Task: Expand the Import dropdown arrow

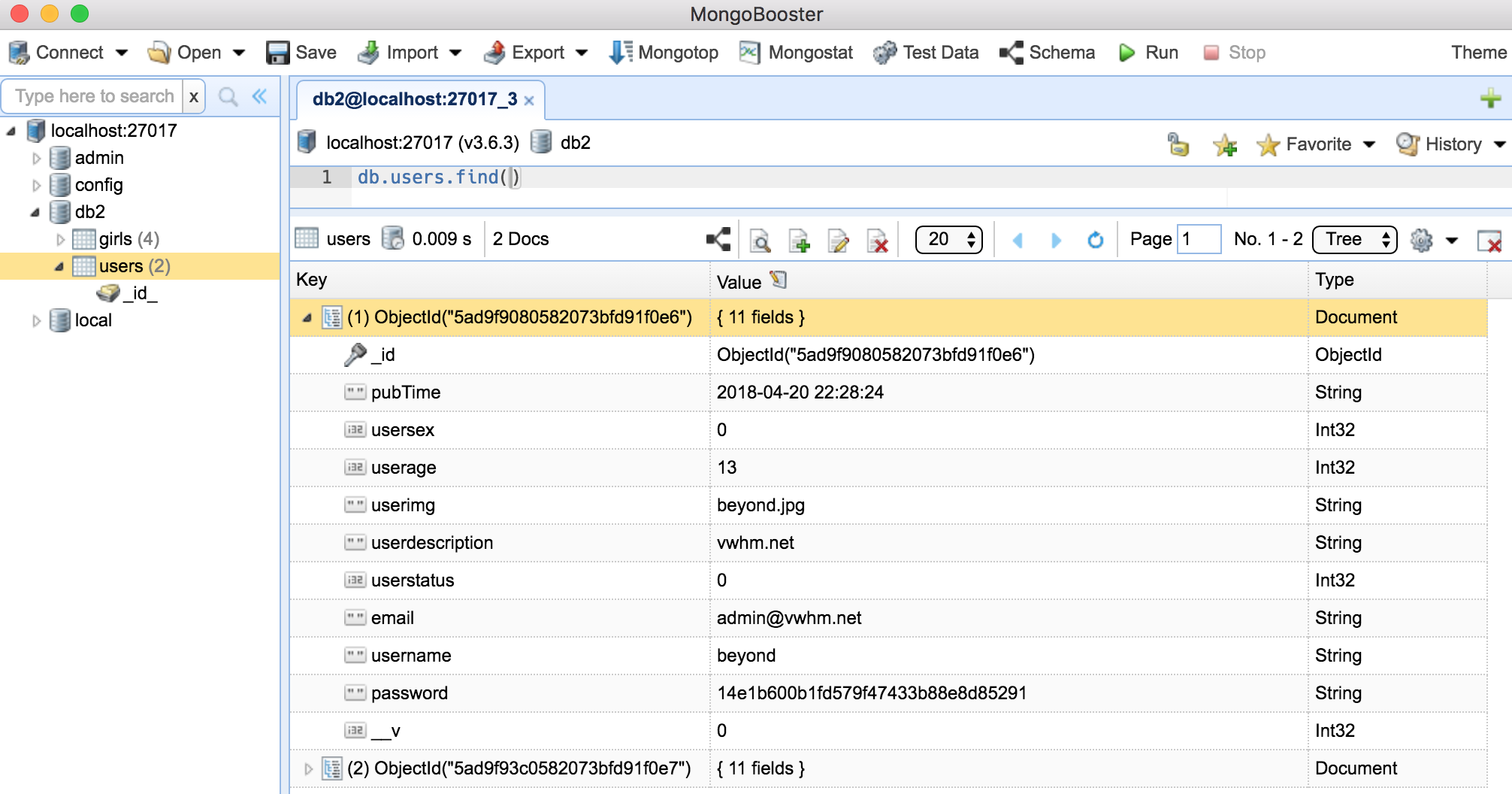Action: (x=455, y=53)
